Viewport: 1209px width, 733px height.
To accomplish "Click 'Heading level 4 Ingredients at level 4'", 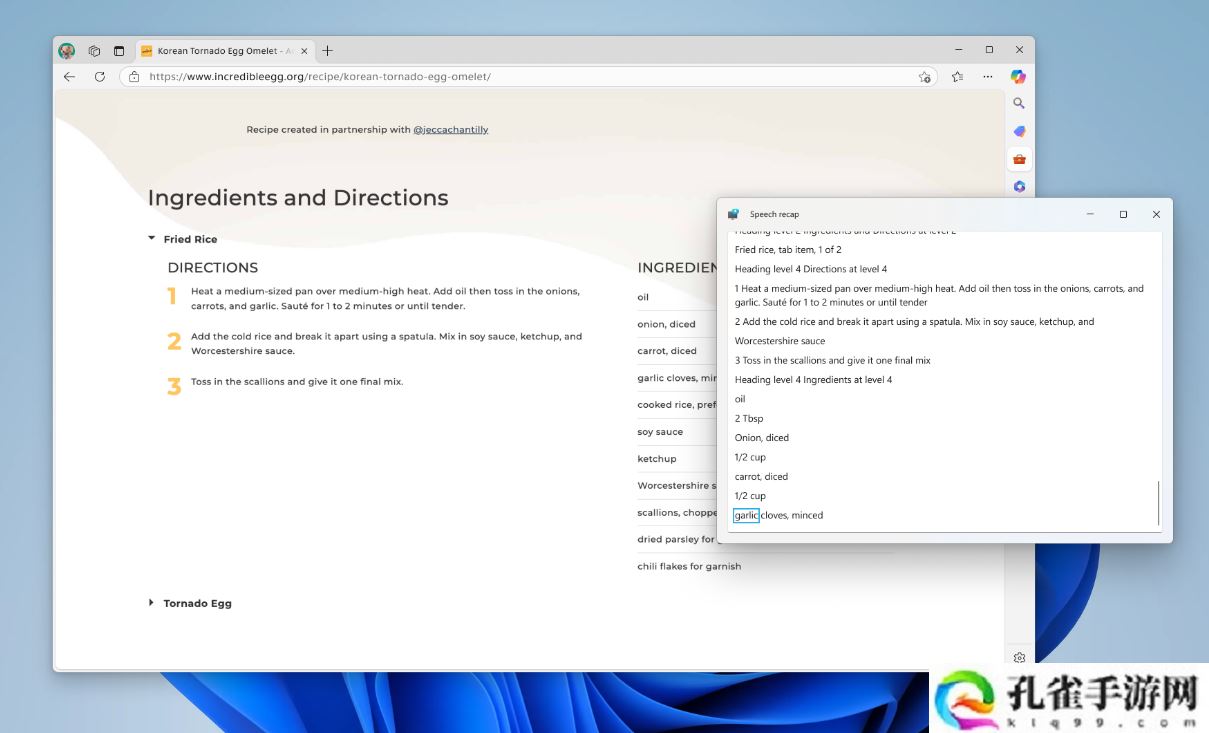I will click(x=814, y=379).
